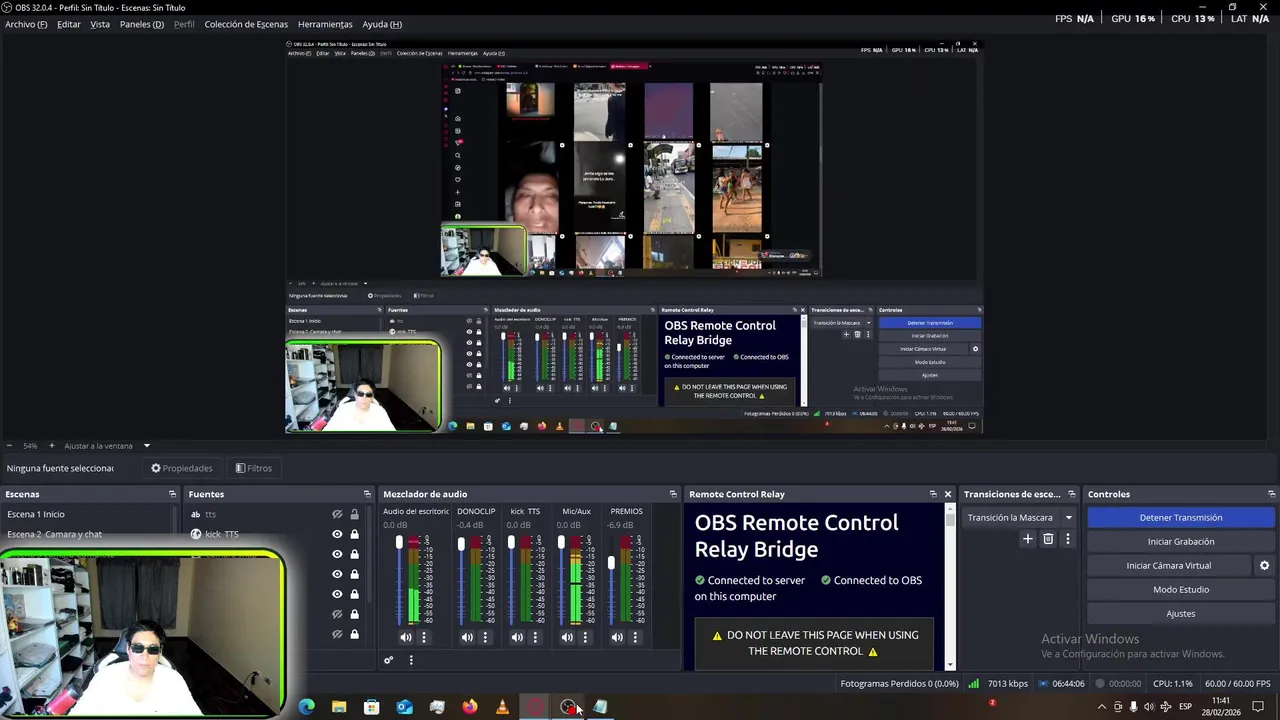
Task: Open Firefox from the taskbar
Action: tap(470, 707)
